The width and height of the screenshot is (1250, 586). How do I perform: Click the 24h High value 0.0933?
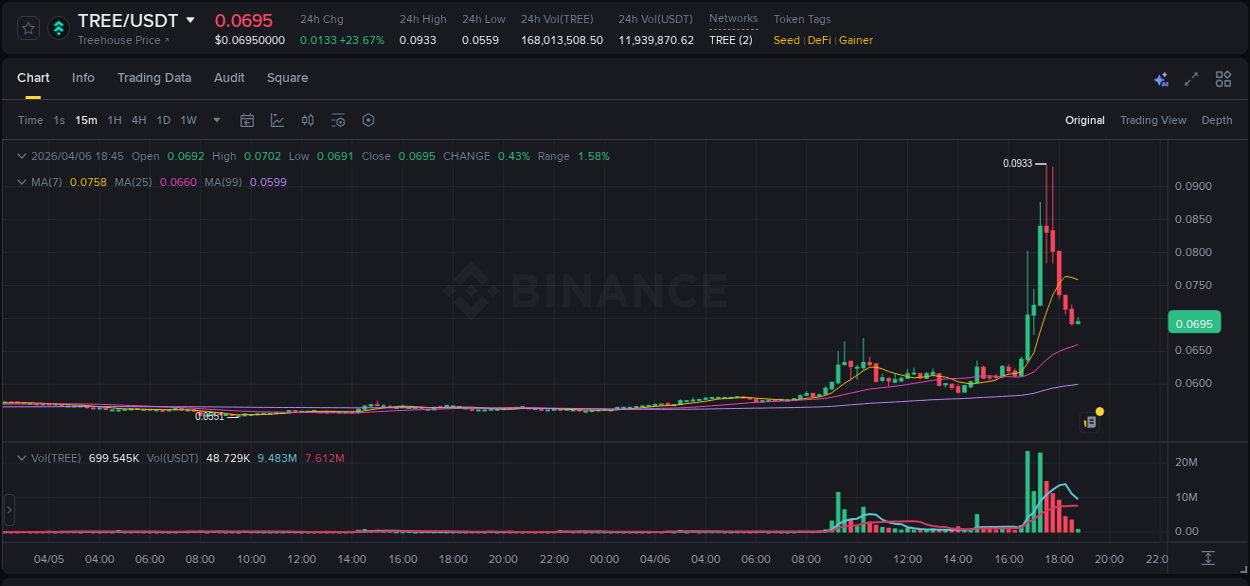coord(416,40)
